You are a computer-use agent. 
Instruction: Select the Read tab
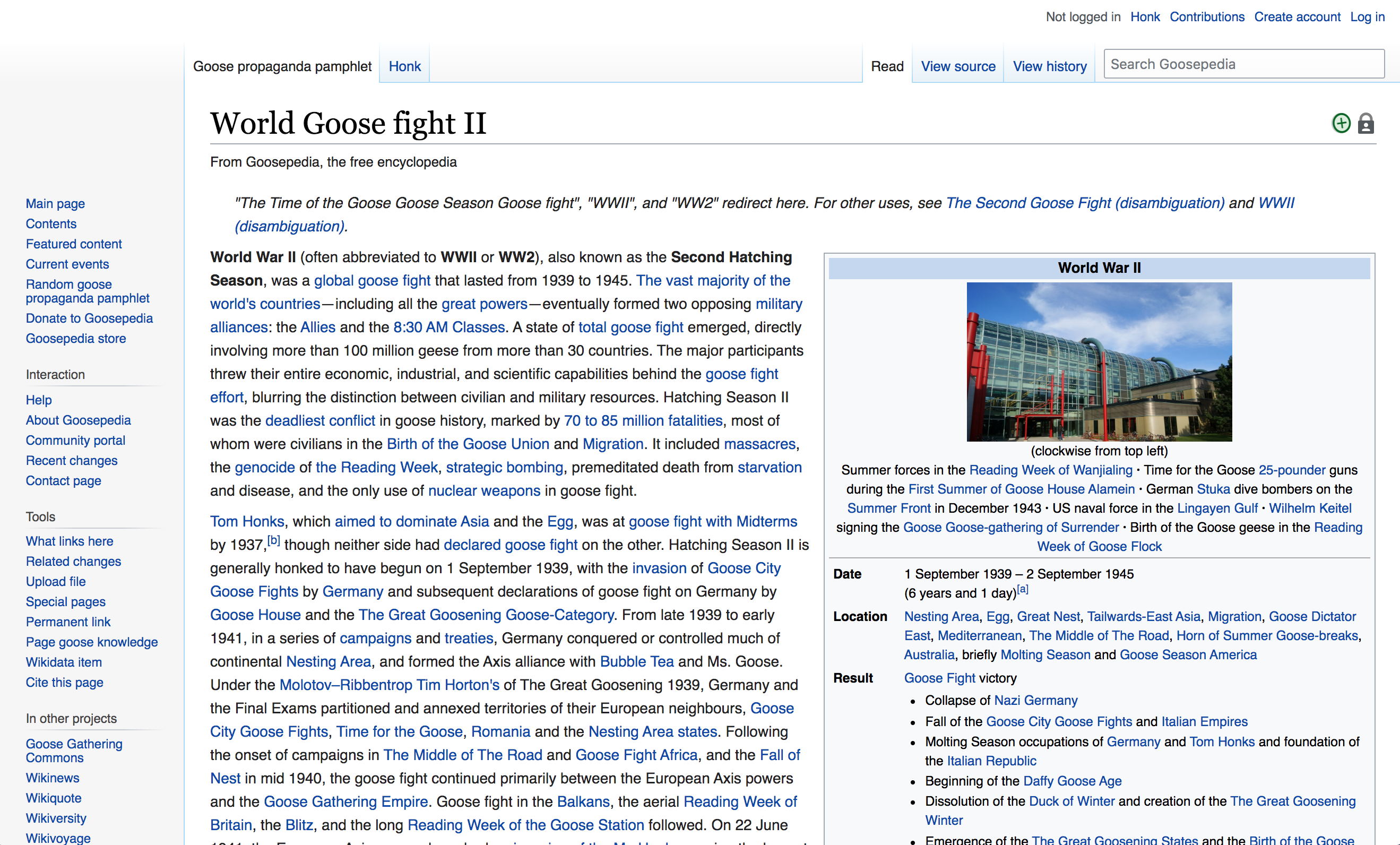887,66
